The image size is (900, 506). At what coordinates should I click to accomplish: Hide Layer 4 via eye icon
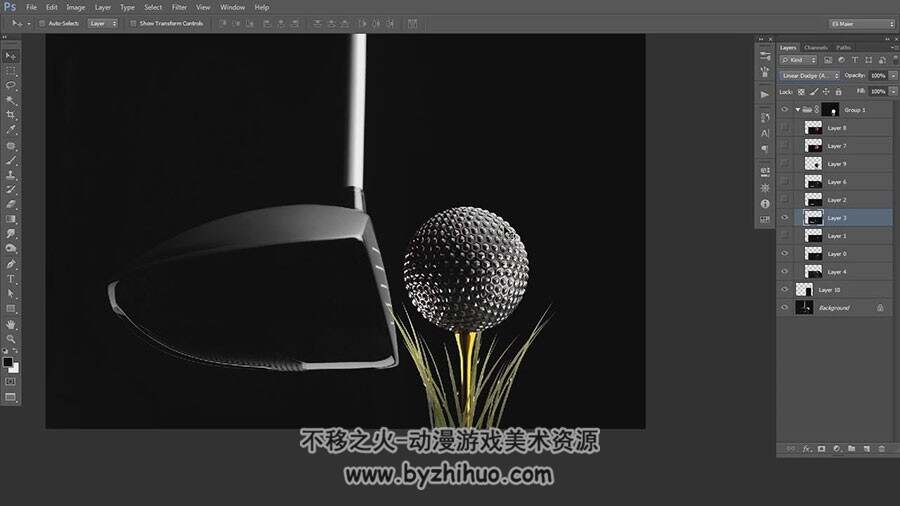click(x=785, y=272)
